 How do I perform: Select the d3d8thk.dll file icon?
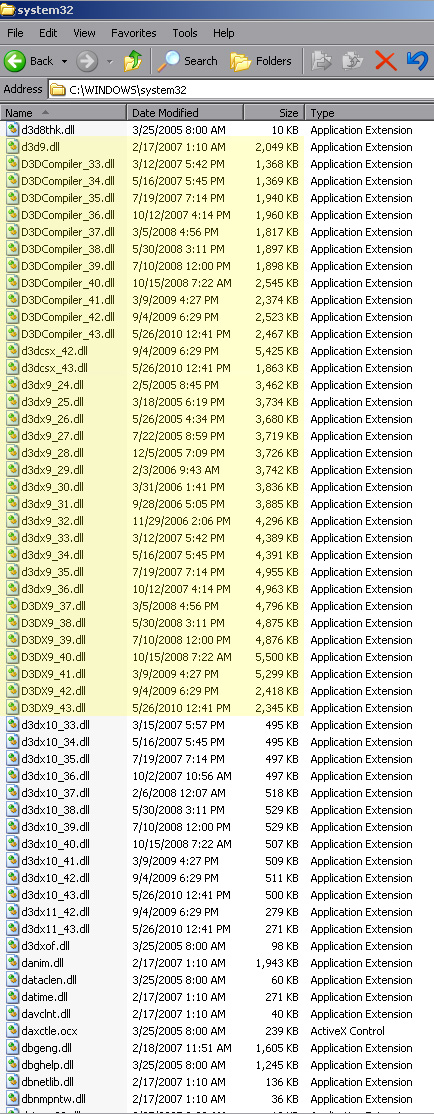(12, 130)
